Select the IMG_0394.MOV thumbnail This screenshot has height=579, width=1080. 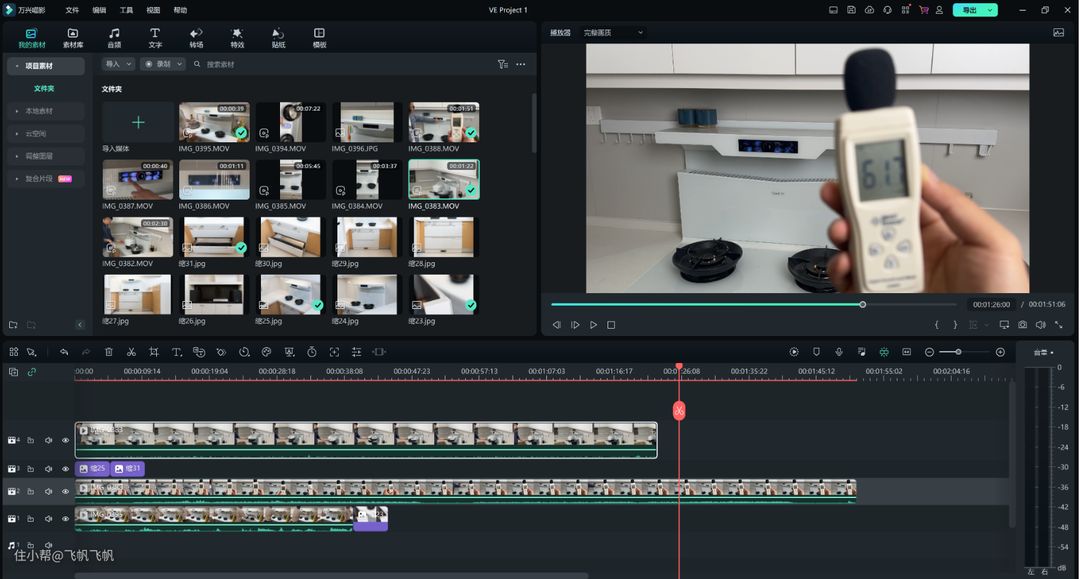tap(290, 123)
